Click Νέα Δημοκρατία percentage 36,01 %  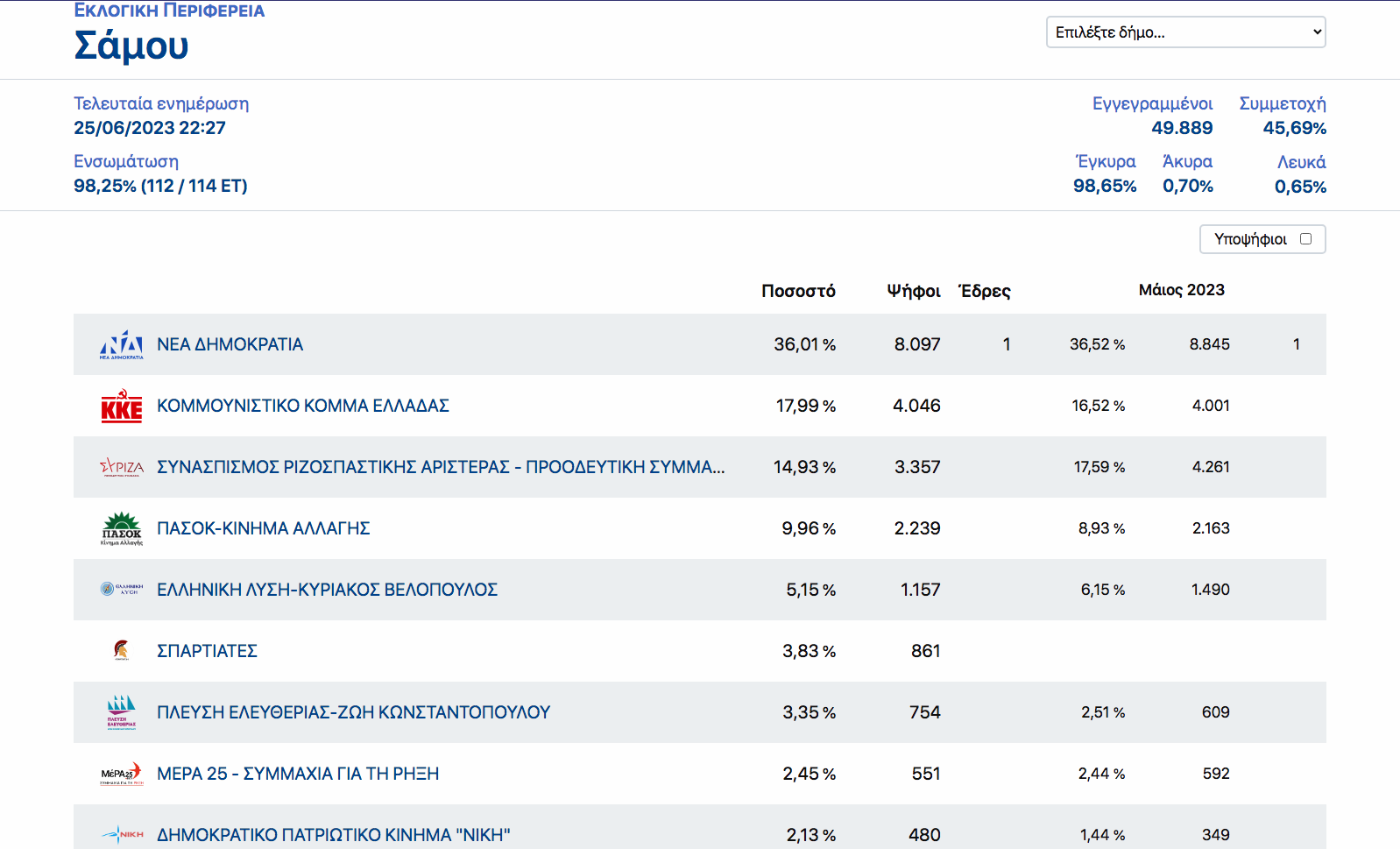(804, 344)
